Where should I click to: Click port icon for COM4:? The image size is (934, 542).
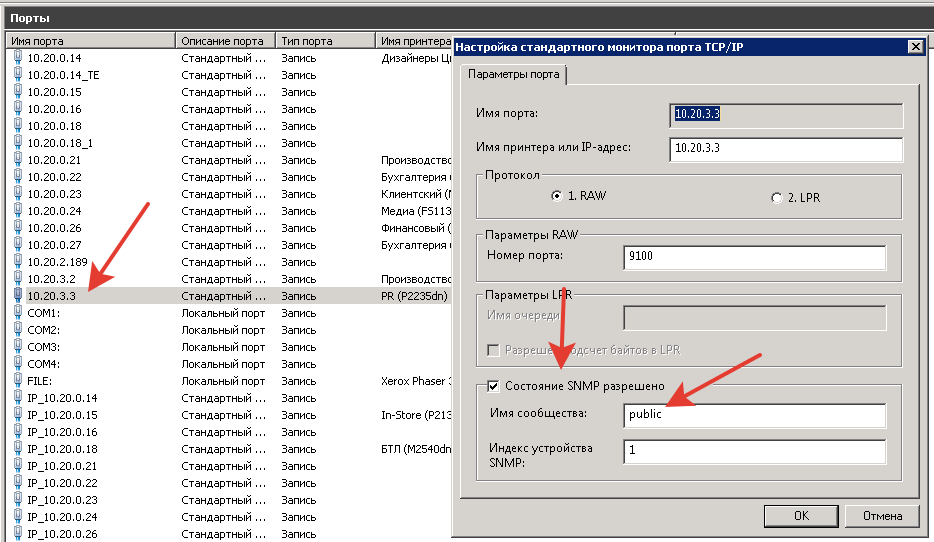coord(18,363)
